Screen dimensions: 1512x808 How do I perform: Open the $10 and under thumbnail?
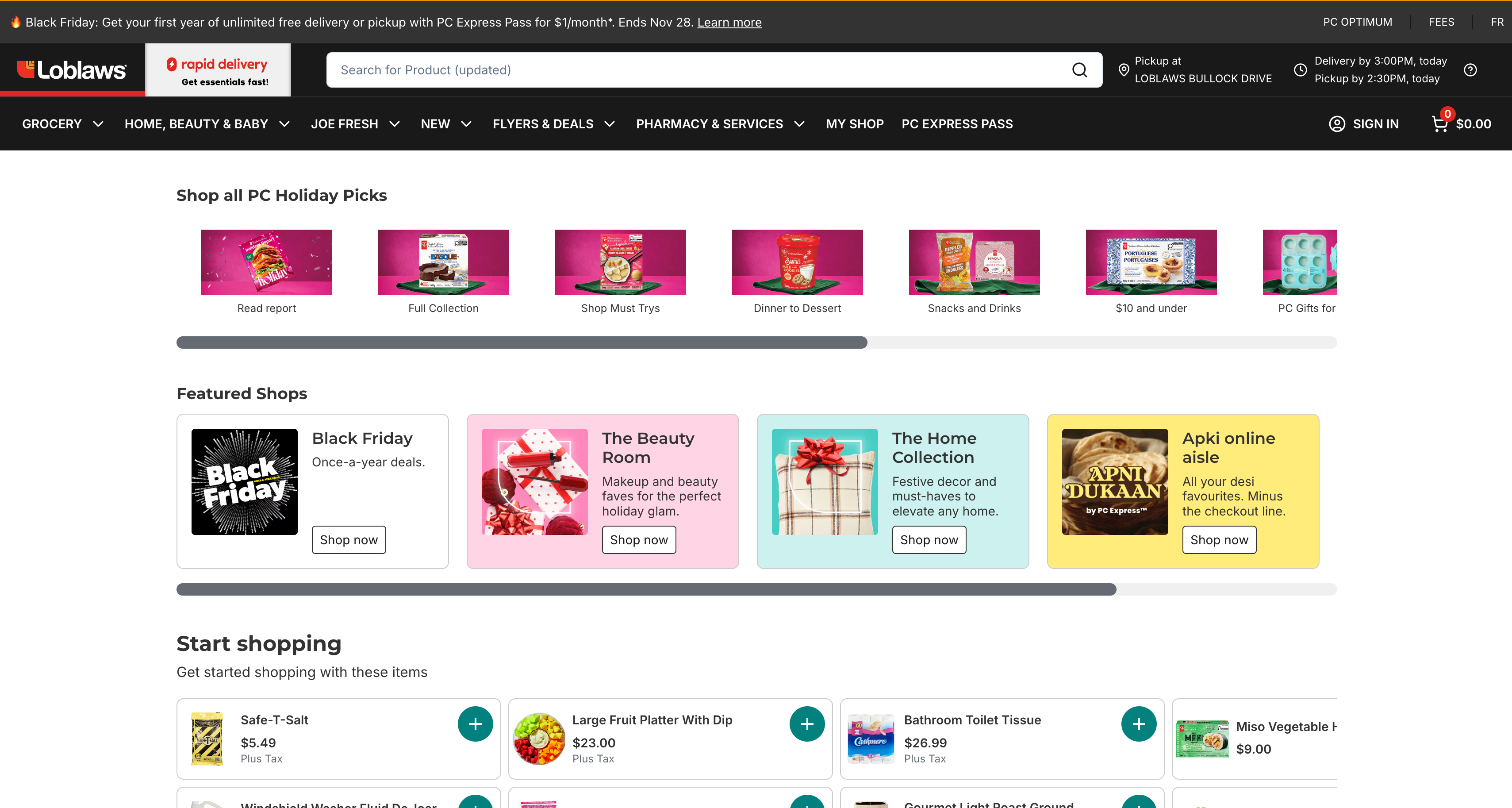pos(1151,262)
